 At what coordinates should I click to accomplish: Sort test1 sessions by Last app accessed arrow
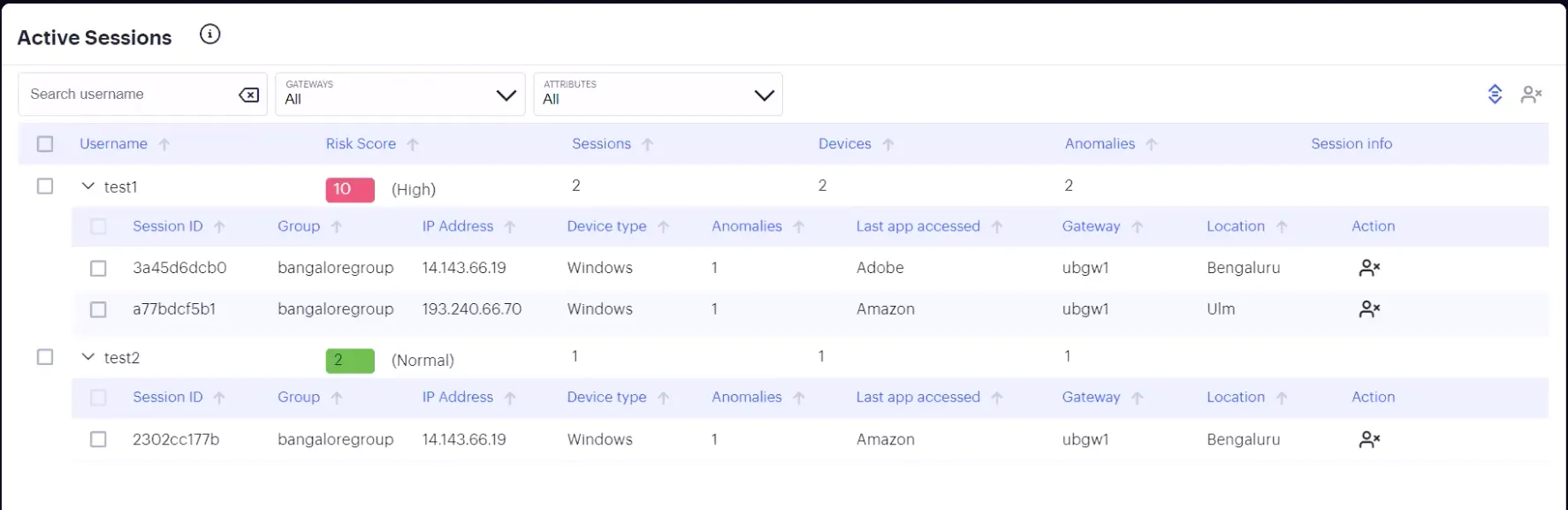997,227
